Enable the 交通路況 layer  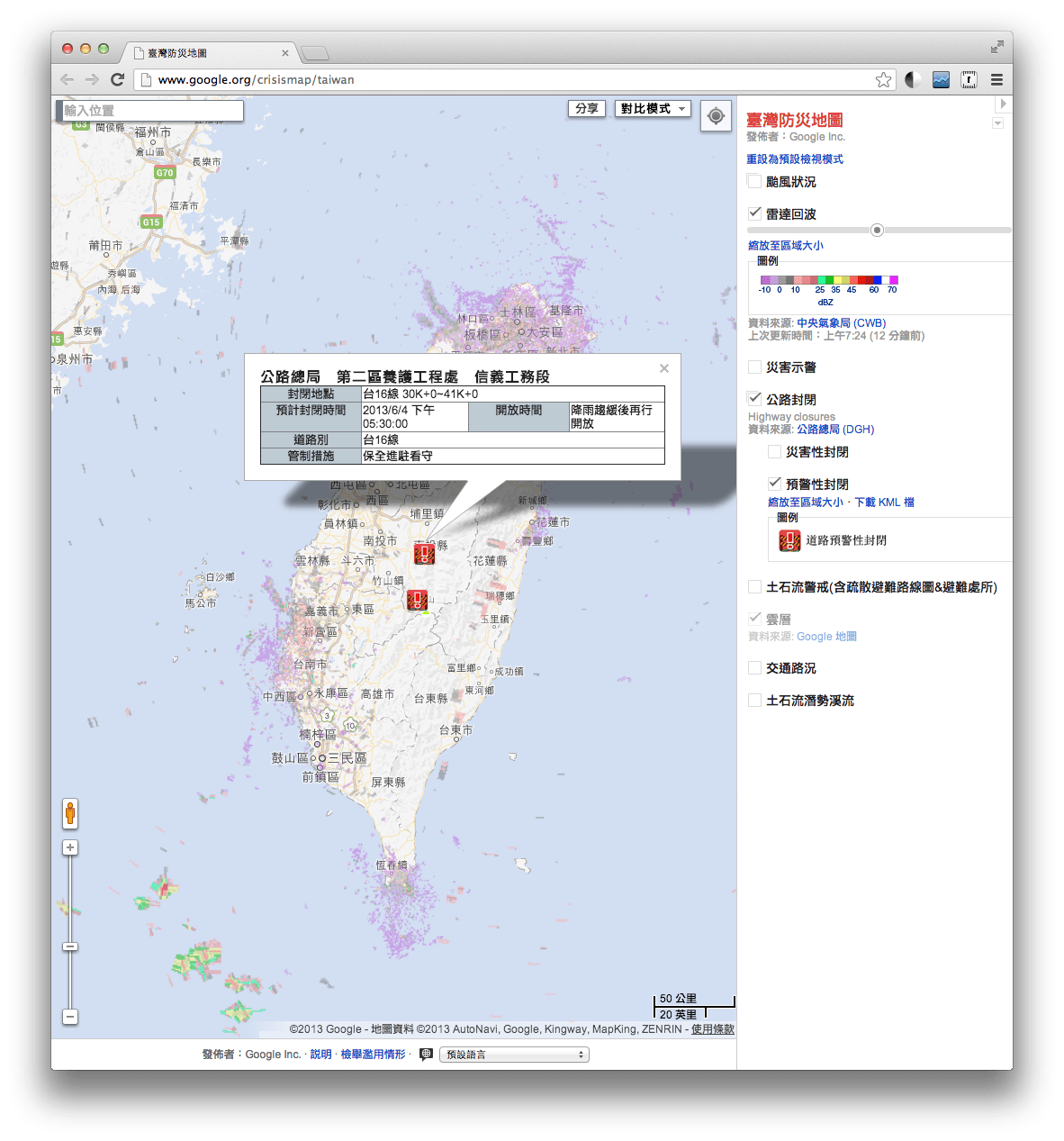point(753,668)
